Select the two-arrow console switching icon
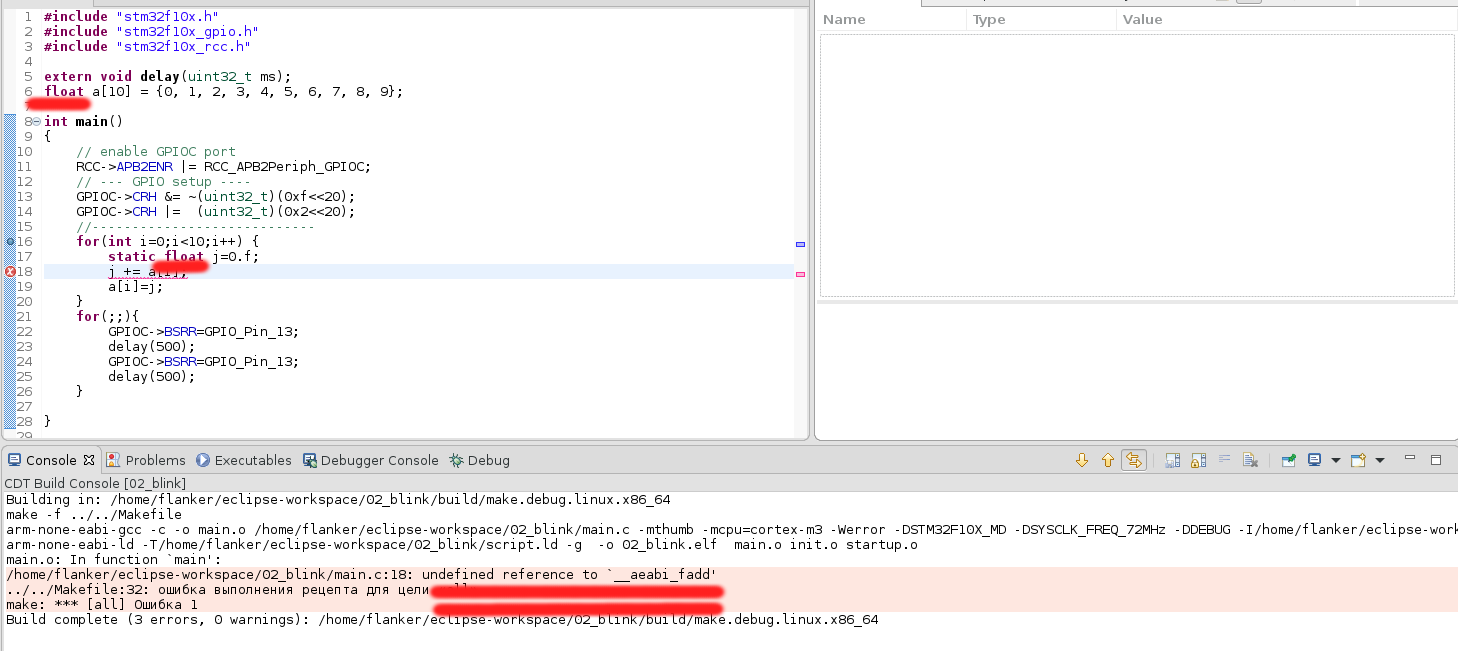 coord(1134,460)
